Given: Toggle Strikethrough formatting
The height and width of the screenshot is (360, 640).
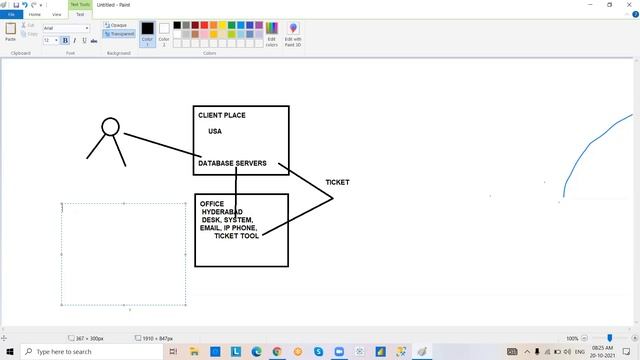Looking at the screenshot, I should point(94,40).
